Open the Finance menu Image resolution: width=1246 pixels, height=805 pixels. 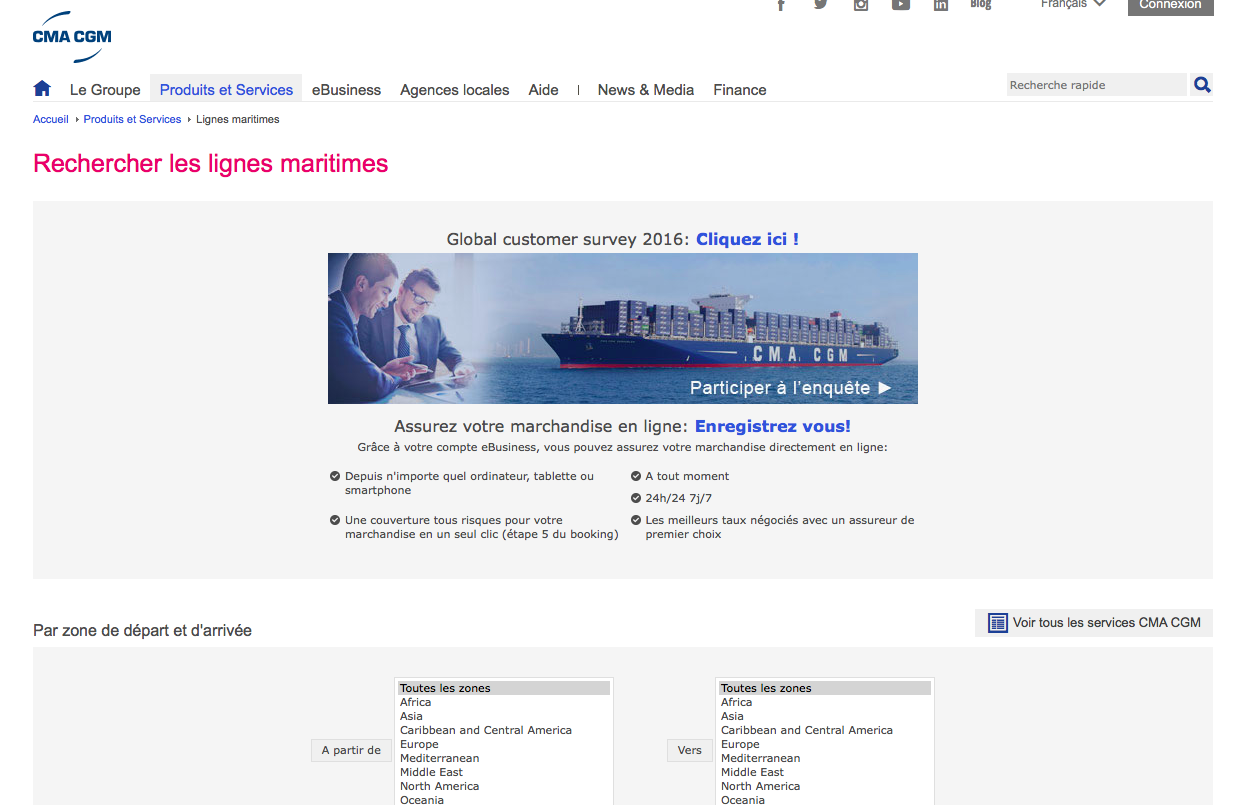tap(740, 90)
